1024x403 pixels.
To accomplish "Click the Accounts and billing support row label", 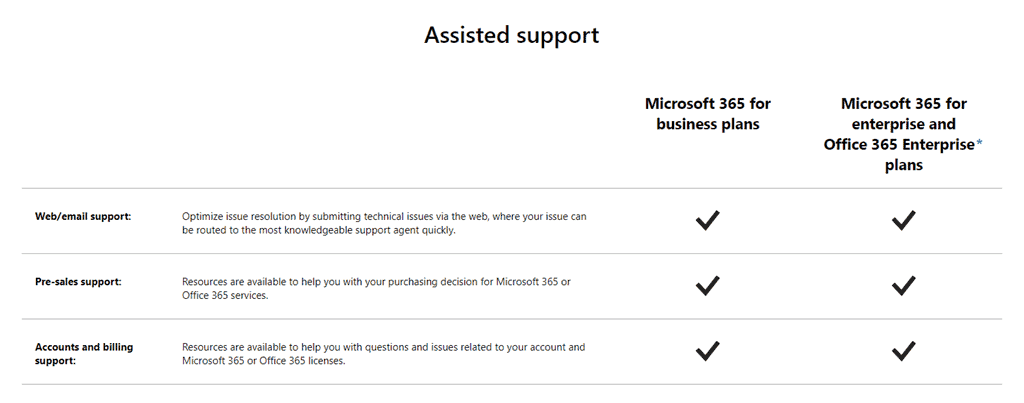I will tap(84, 353).
